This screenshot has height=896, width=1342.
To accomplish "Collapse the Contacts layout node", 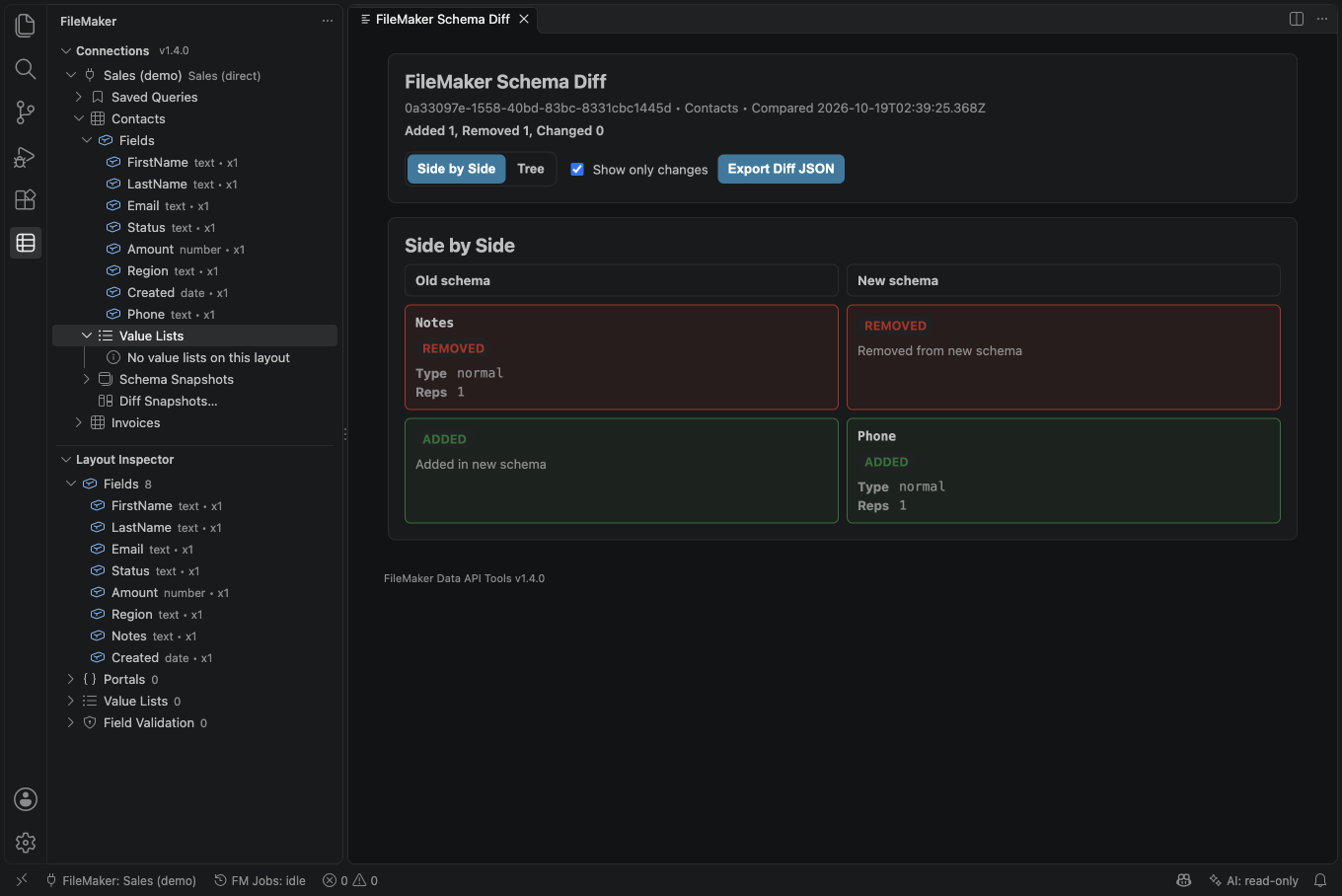I will click(79, 118).
